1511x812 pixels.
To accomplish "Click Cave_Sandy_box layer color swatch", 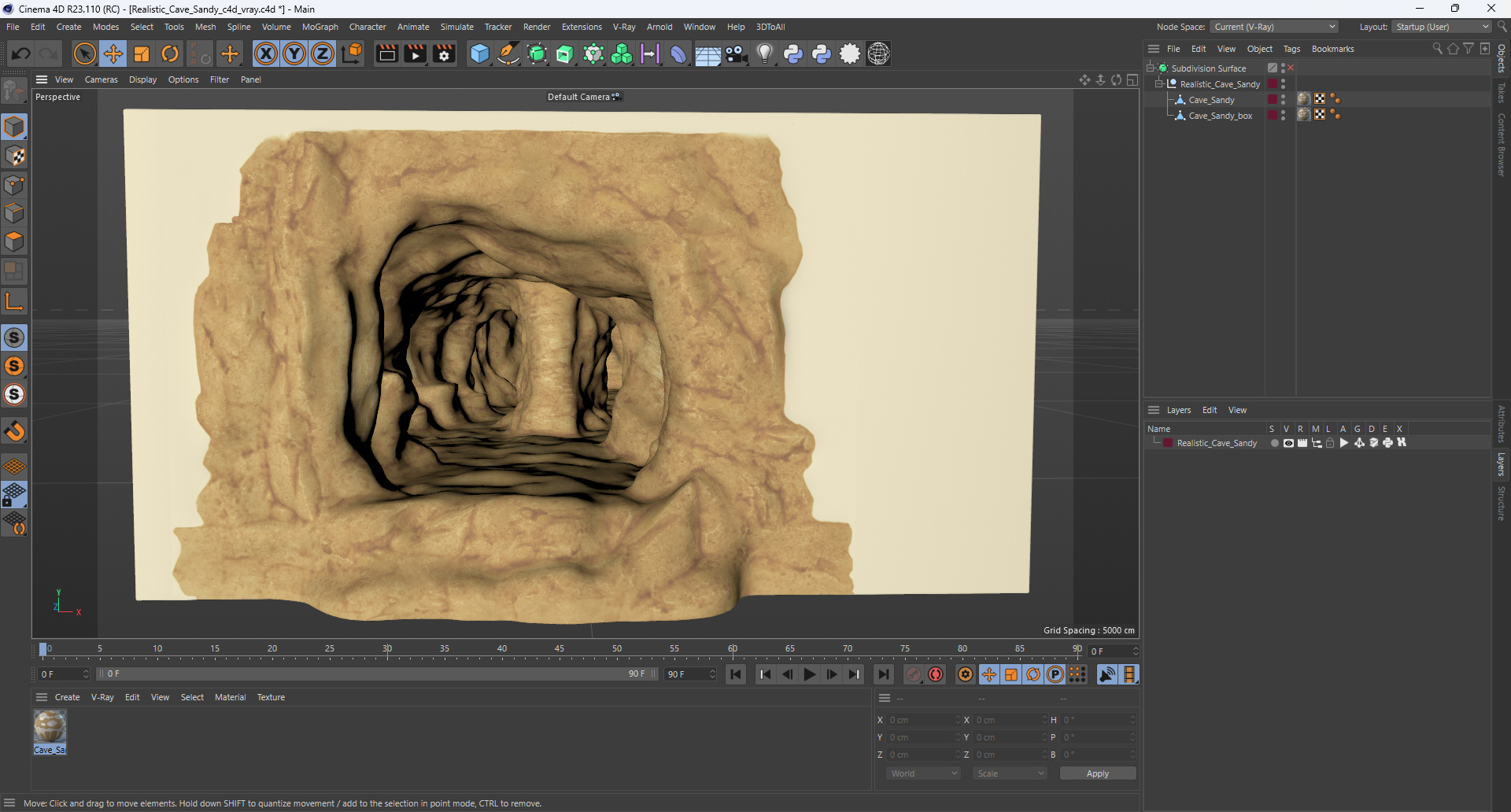I will 1273,115.
